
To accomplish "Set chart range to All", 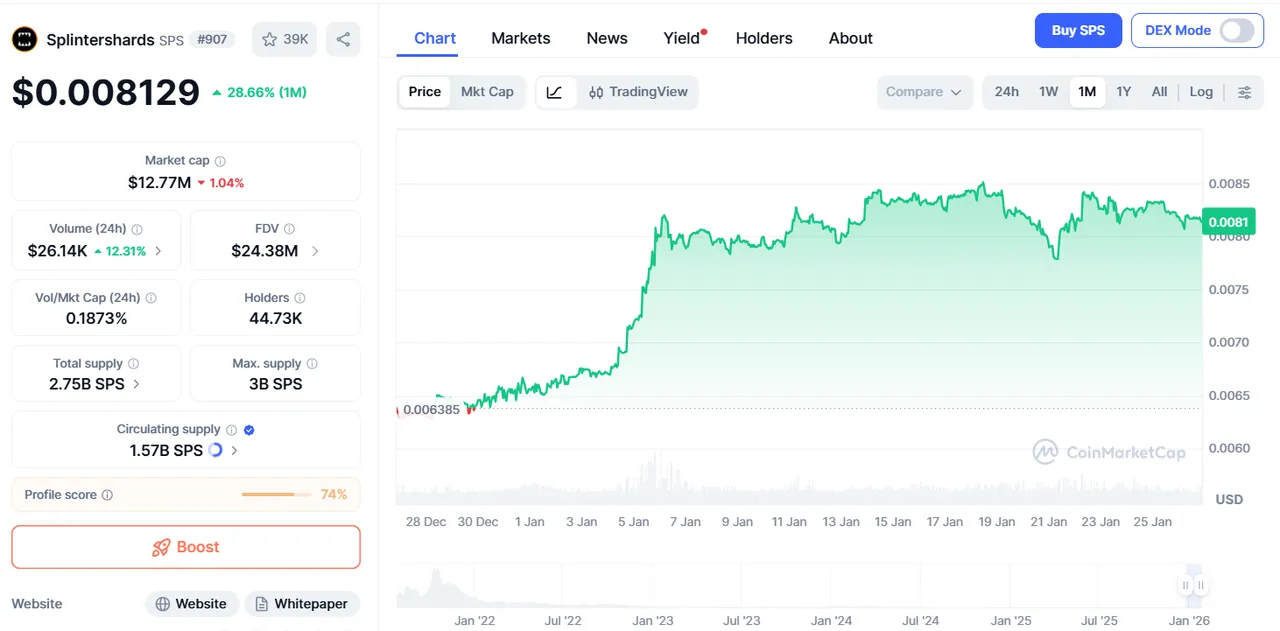I will pos(1159,92).
